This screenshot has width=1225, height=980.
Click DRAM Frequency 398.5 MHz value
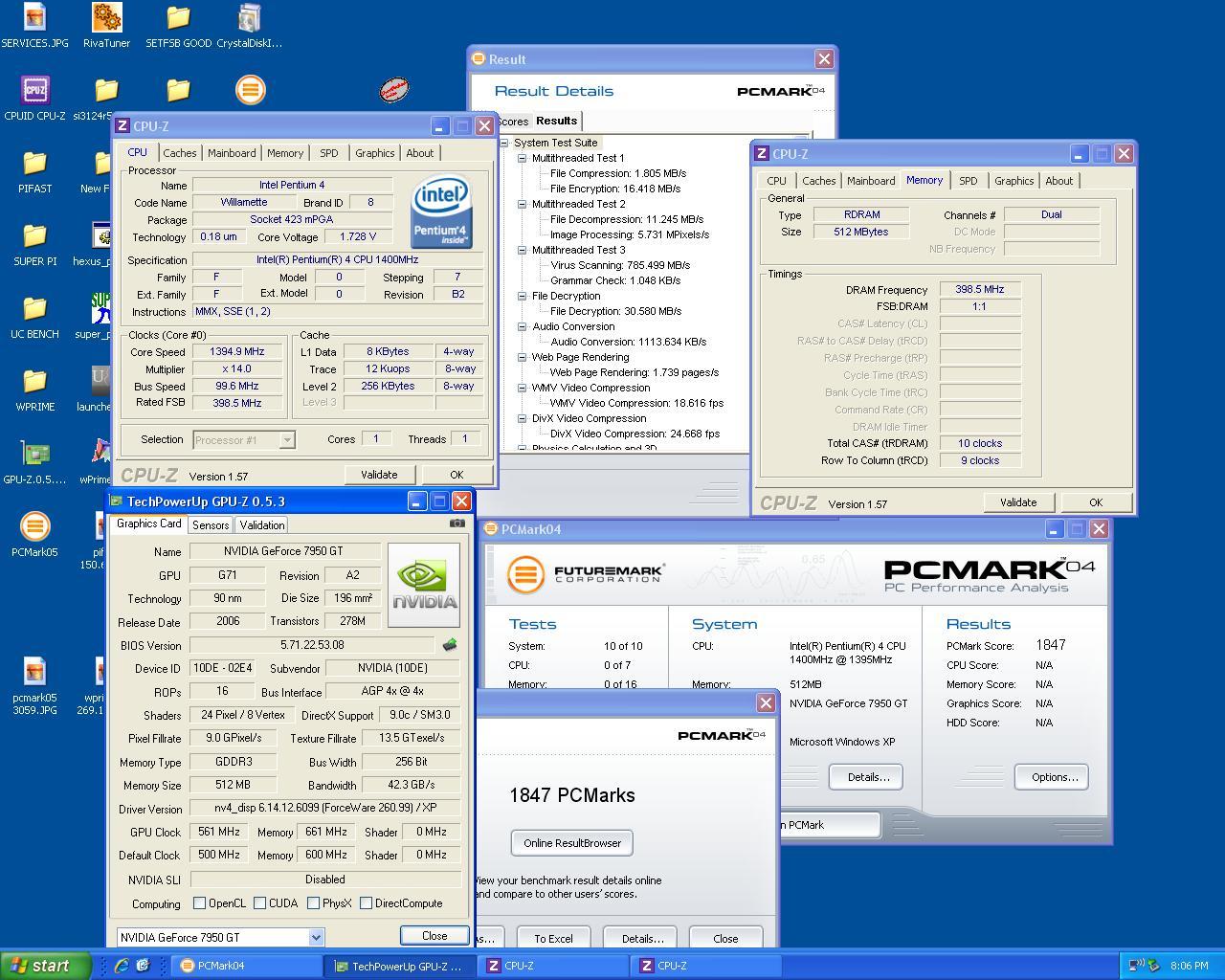pos(980,289)
